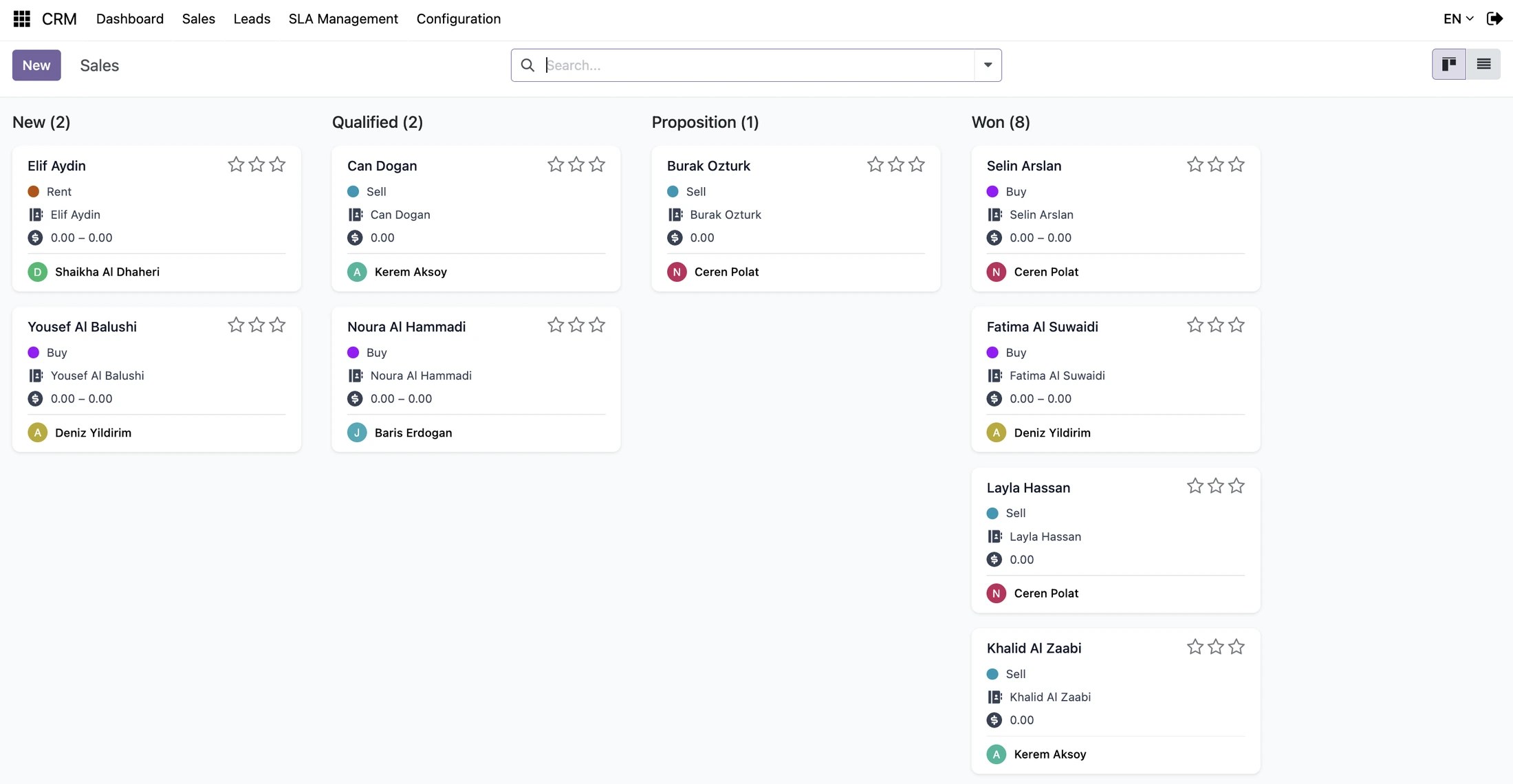Image resolution: width=1513 pixels, height=784 pixels.
Task: Click the CRM app title
Action: [x=59, y=19]
